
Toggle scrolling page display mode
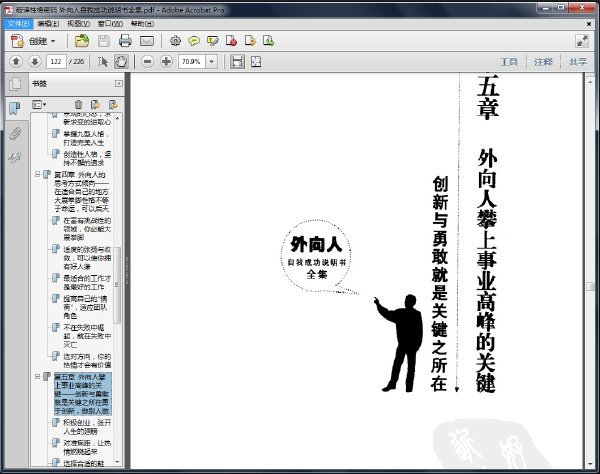coord(237,62)
